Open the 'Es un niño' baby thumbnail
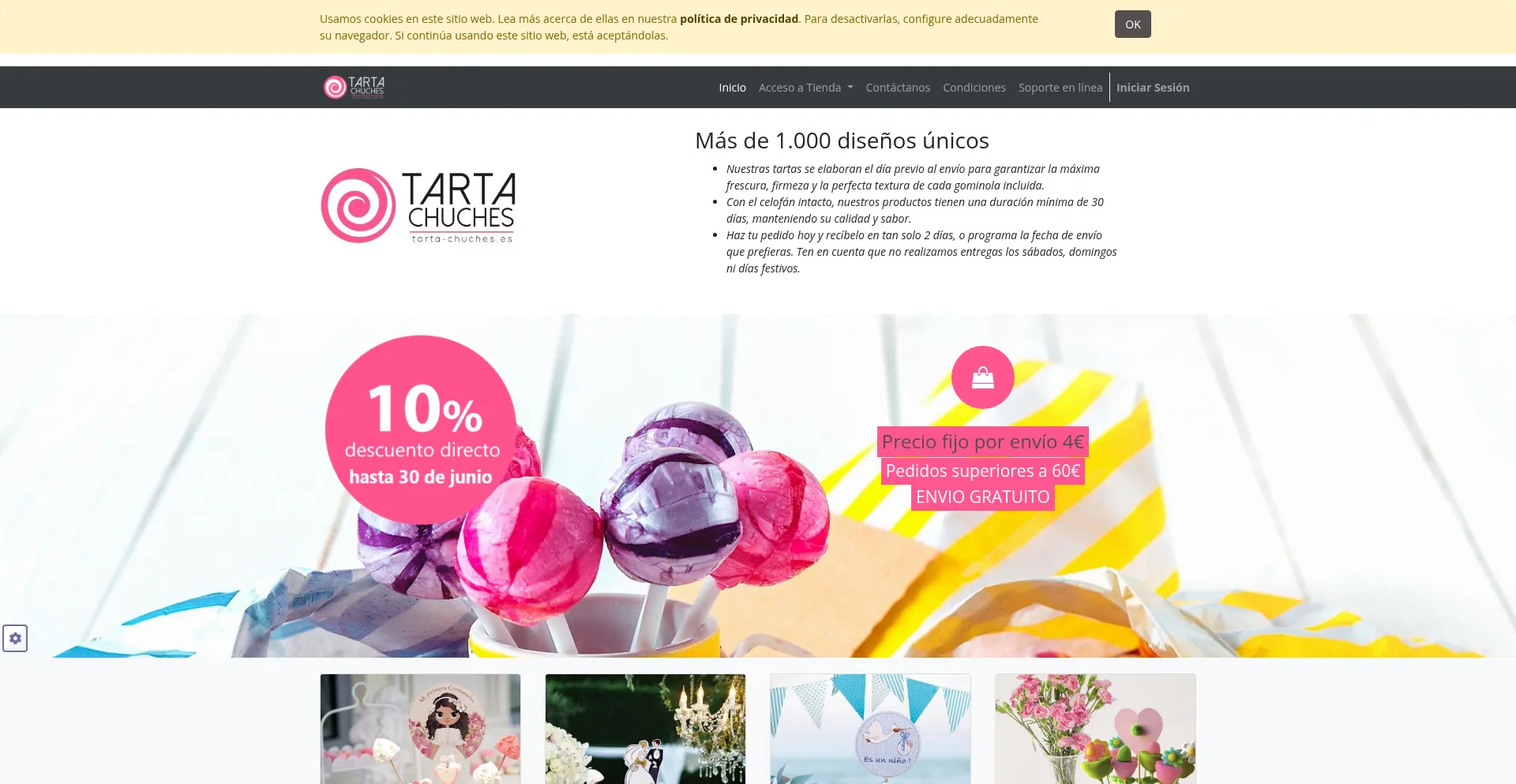The width and height of the screenshot is (1516, 784). point(870,728)
